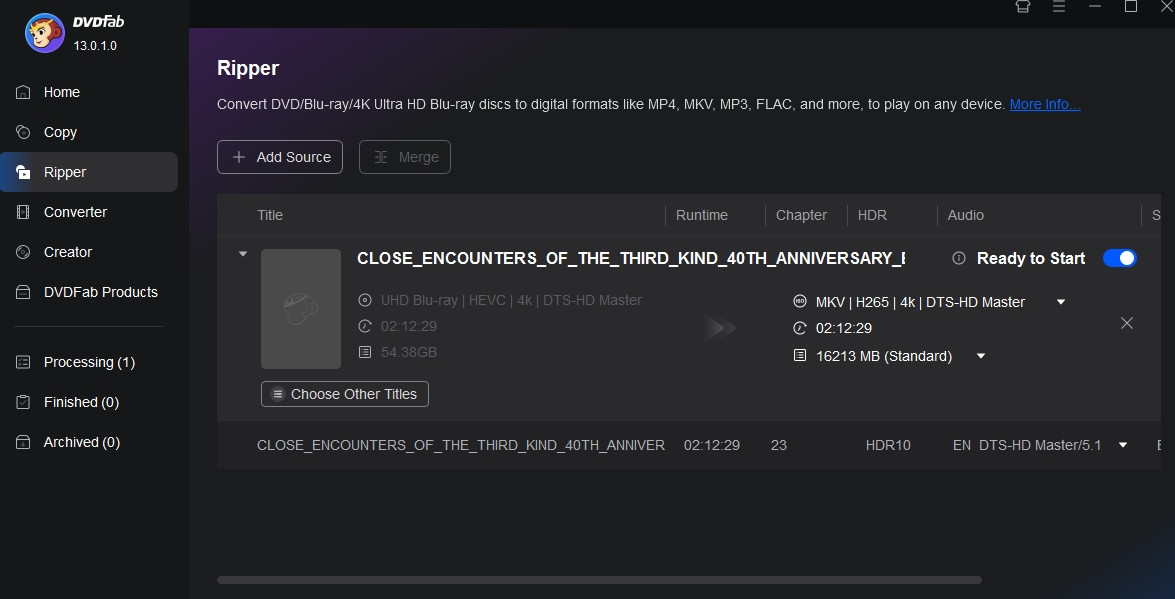
Task: Click the disc cover thumbnail placeholder
Action: pyautogui.click(x=300, y=309)
